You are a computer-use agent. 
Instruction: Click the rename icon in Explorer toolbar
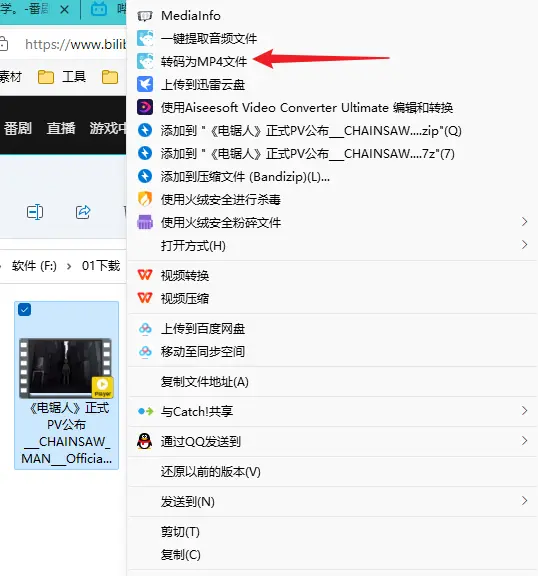pos(35,212)
